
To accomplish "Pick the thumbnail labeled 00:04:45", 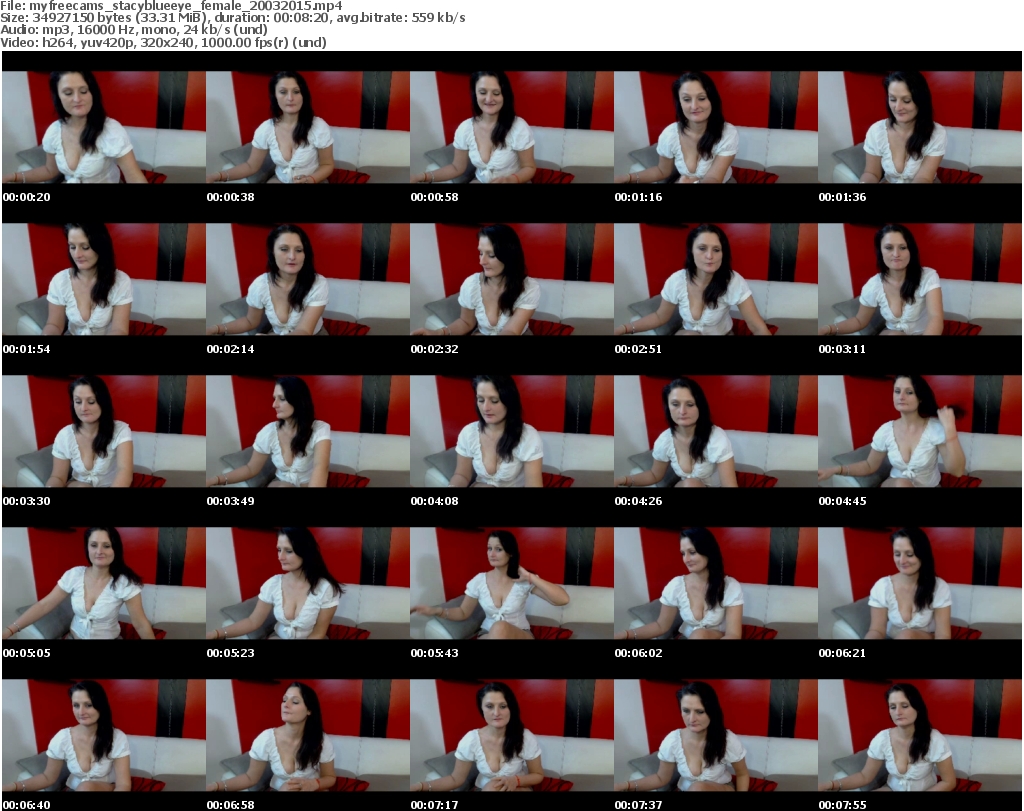I will pyautogui.click(x=920, y=431).
